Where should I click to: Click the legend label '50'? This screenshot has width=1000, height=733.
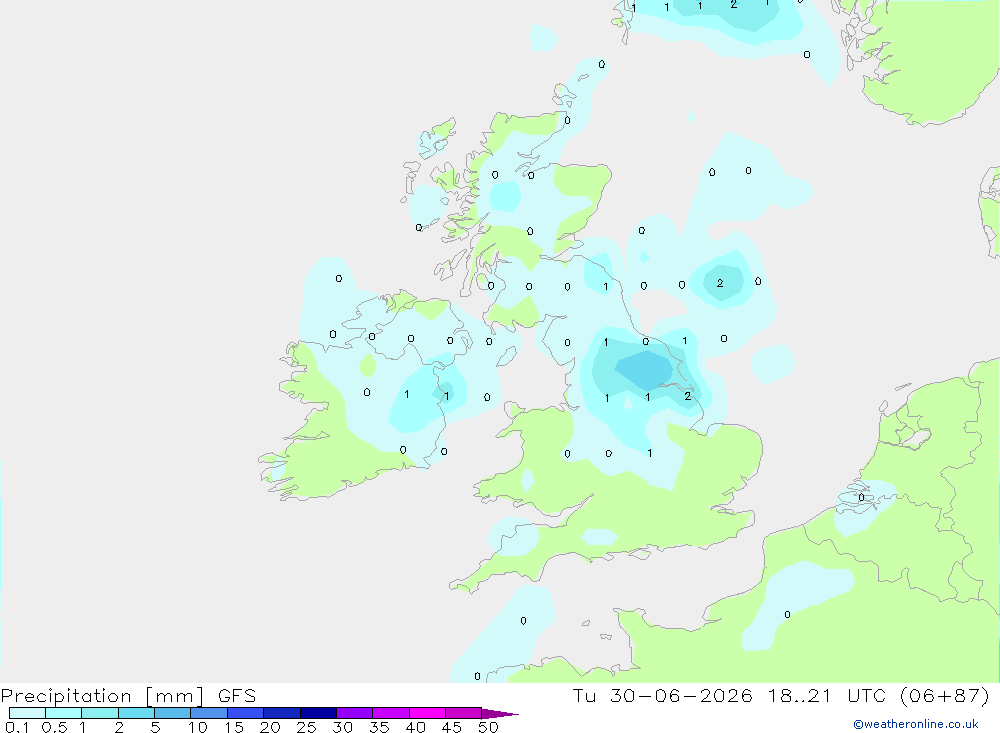pyautogui.click(x=488, y=727)
